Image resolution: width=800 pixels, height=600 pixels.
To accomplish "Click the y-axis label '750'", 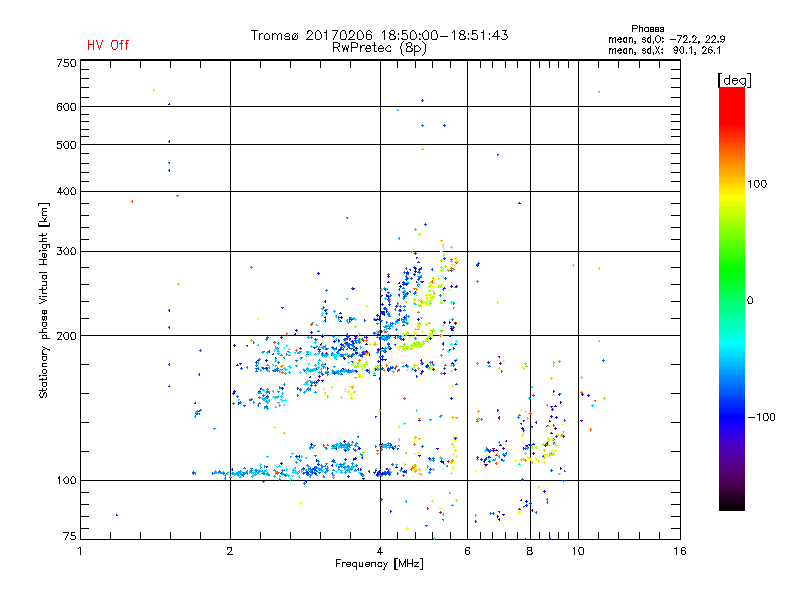I will click(66, 63).
